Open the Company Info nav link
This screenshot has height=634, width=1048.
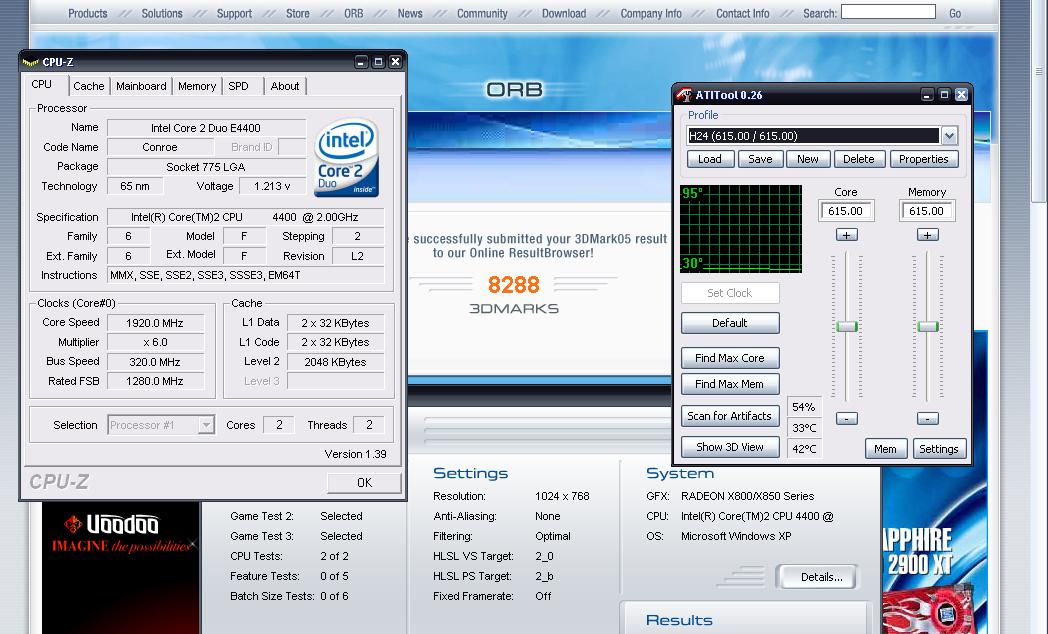tap(651, 13)
